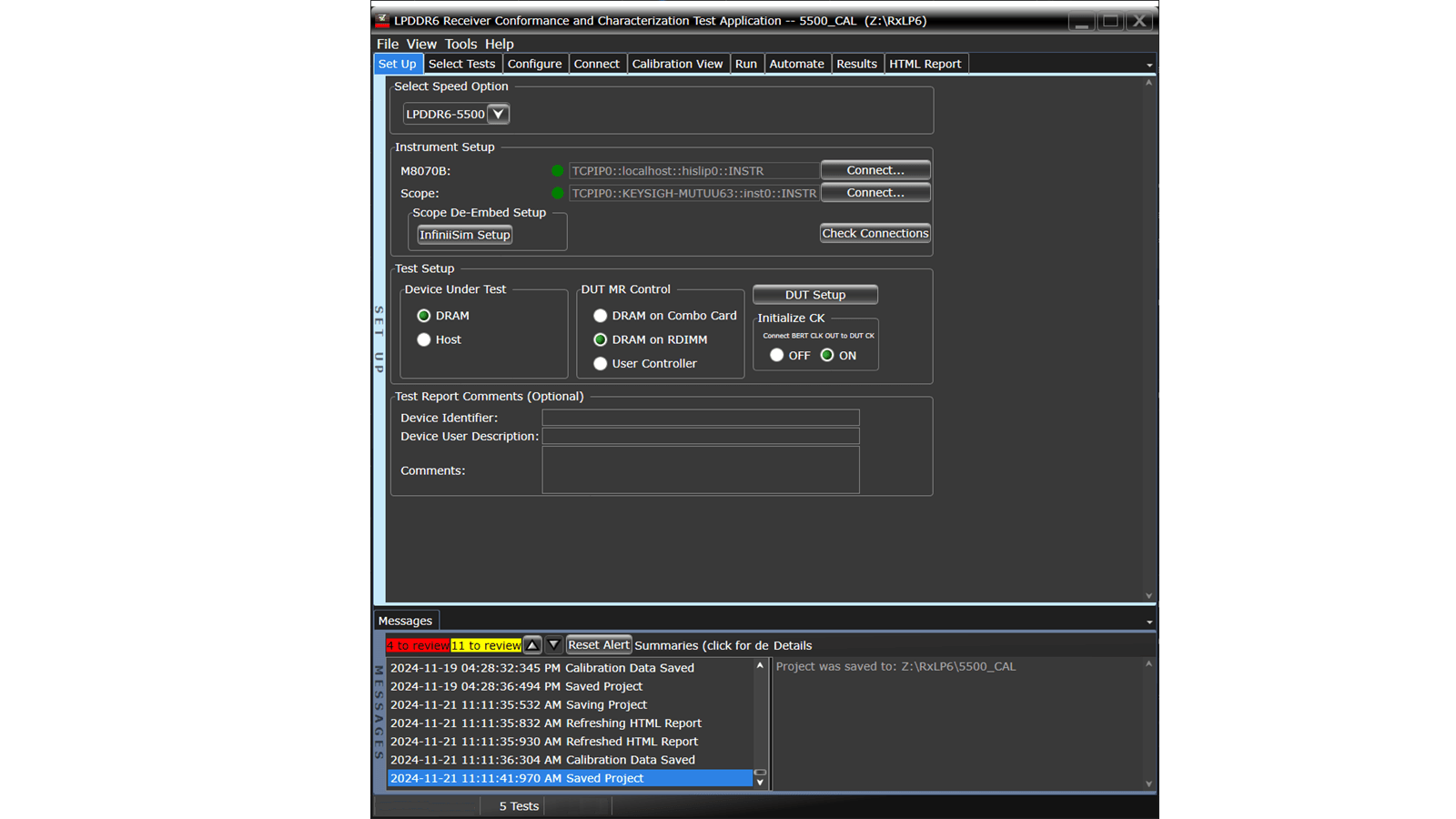The height and width of the screenshot is (819, 1456).
Task: Open the Tools menu
Action: click(x=460, y=44)
